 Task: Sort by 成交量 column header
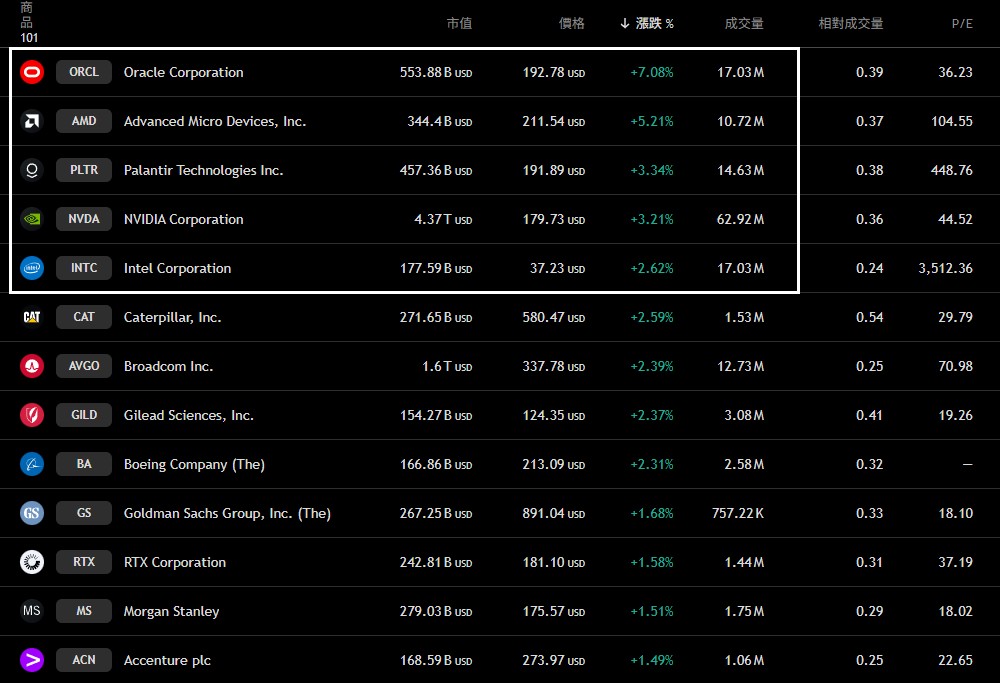pyautogui.click(x=744, y=23)
